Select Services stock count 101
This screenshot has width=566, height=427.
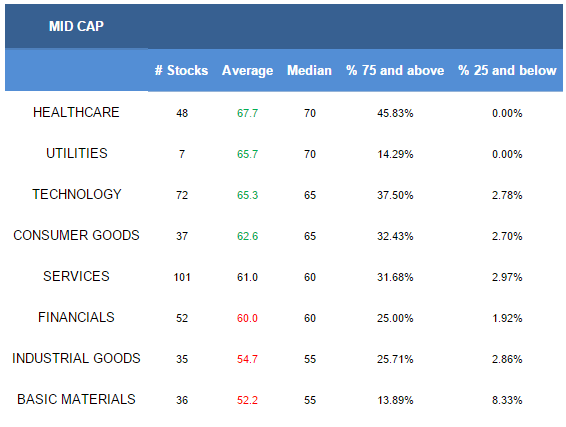182,277
